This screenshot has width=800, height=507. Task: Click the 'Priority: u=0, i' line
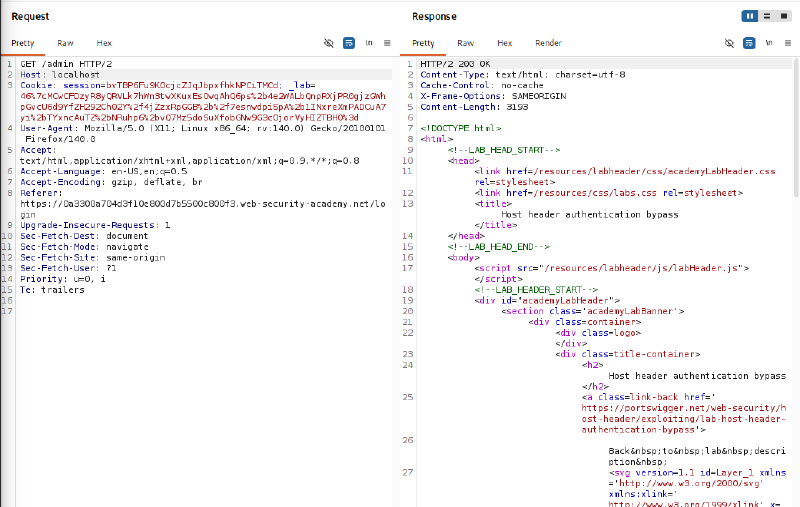coord(63,278)
